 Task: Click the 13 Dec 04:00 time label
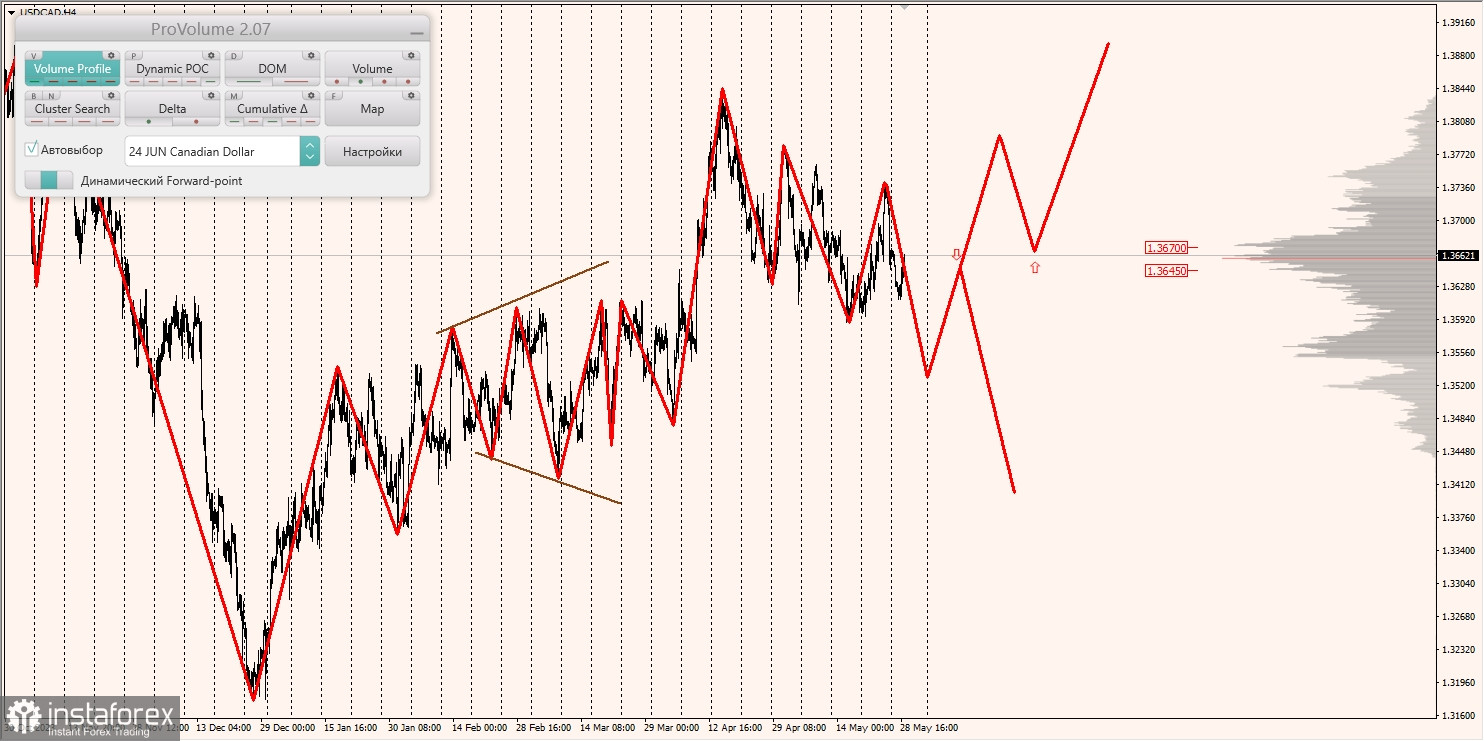(x=224, y=728)
